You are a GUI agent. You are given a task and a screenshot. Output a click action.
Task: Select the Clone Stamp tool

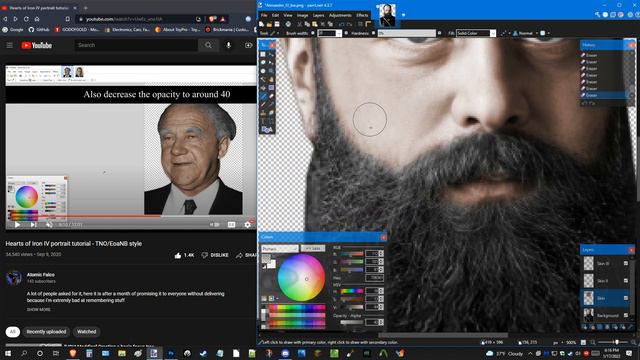point(263,113)
